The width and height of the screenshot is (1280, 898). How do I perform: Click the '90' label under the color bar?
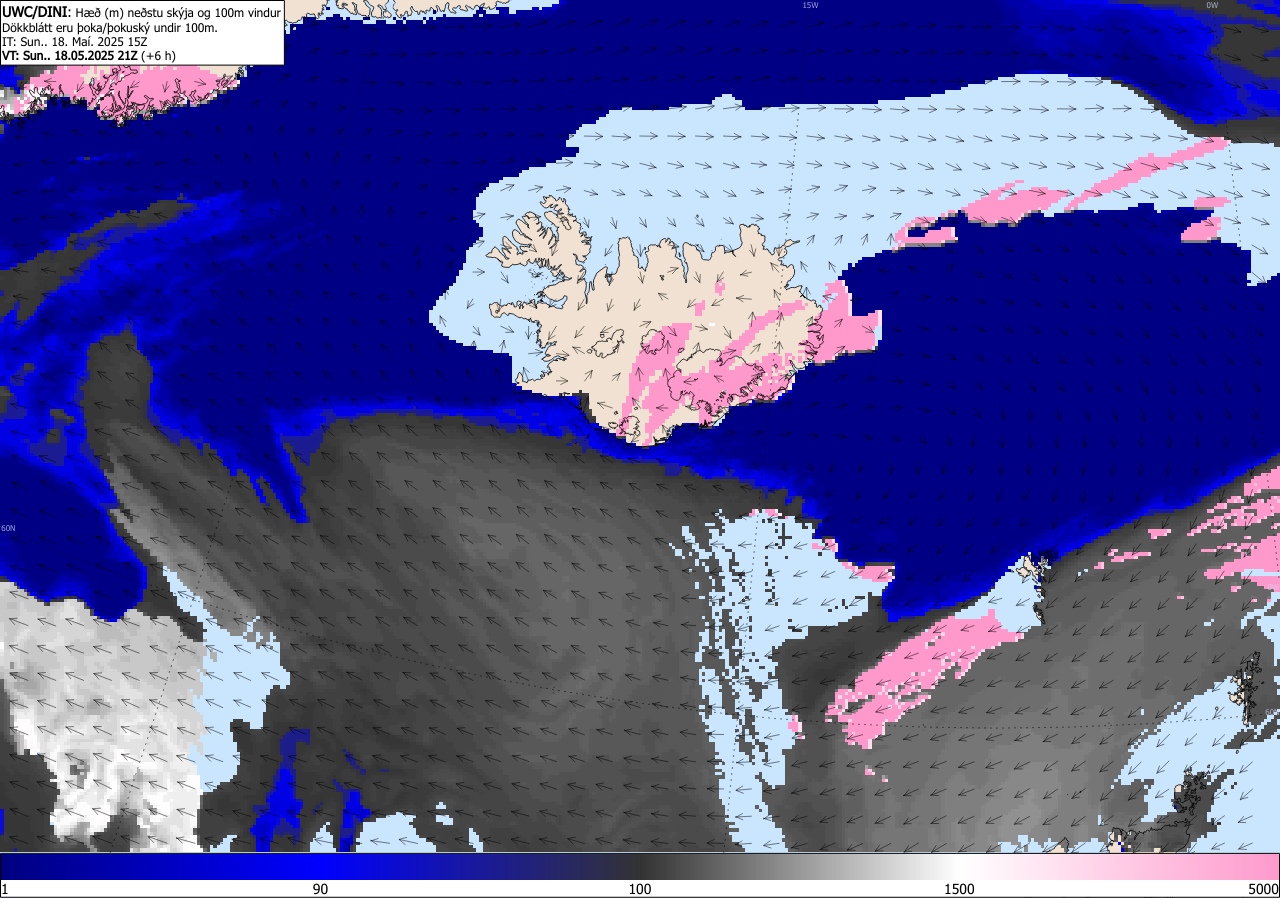(320, 889)
